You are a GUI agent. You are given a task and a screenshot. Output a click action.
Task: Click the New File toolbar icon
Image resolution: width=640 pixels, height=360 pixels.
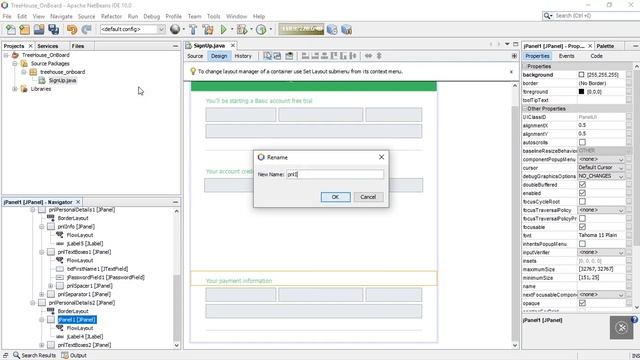click(x=11, y=29)
